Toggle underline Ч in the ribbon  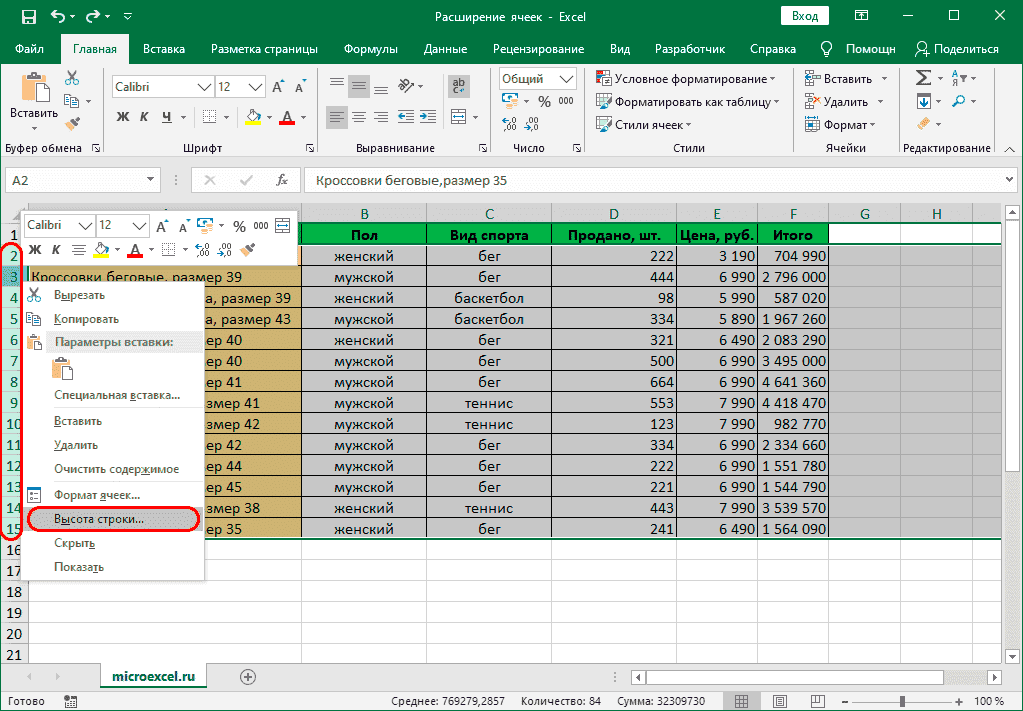point(168,117)
